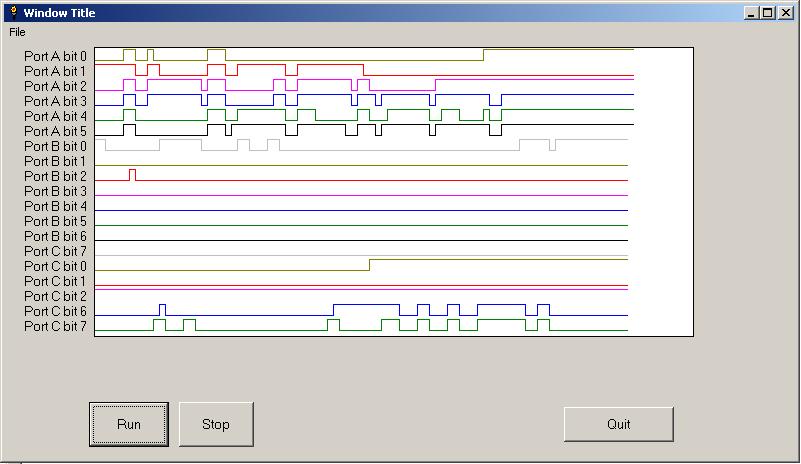801x464 pixels.
Task: Minimize the window
Action: point(751,13)
